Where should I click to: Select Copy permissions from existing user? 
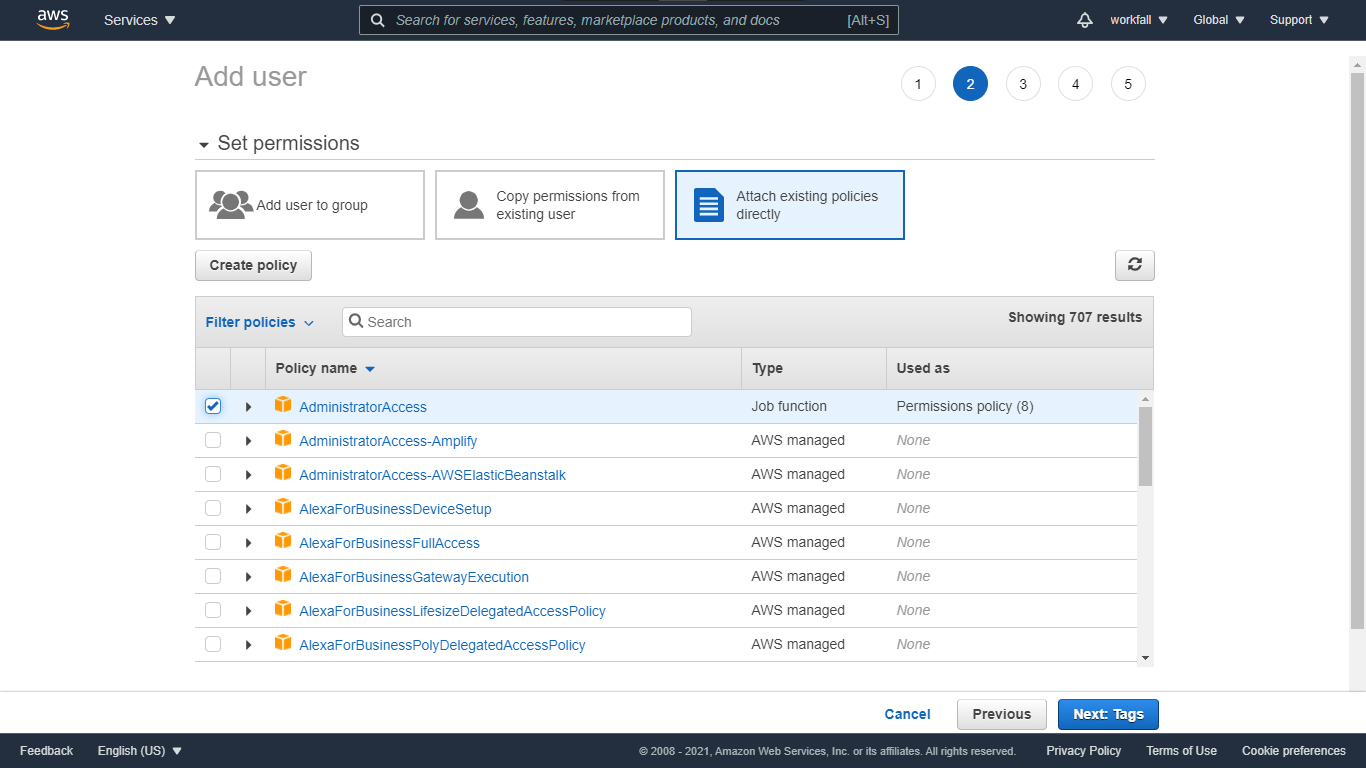tap(550, 205)
